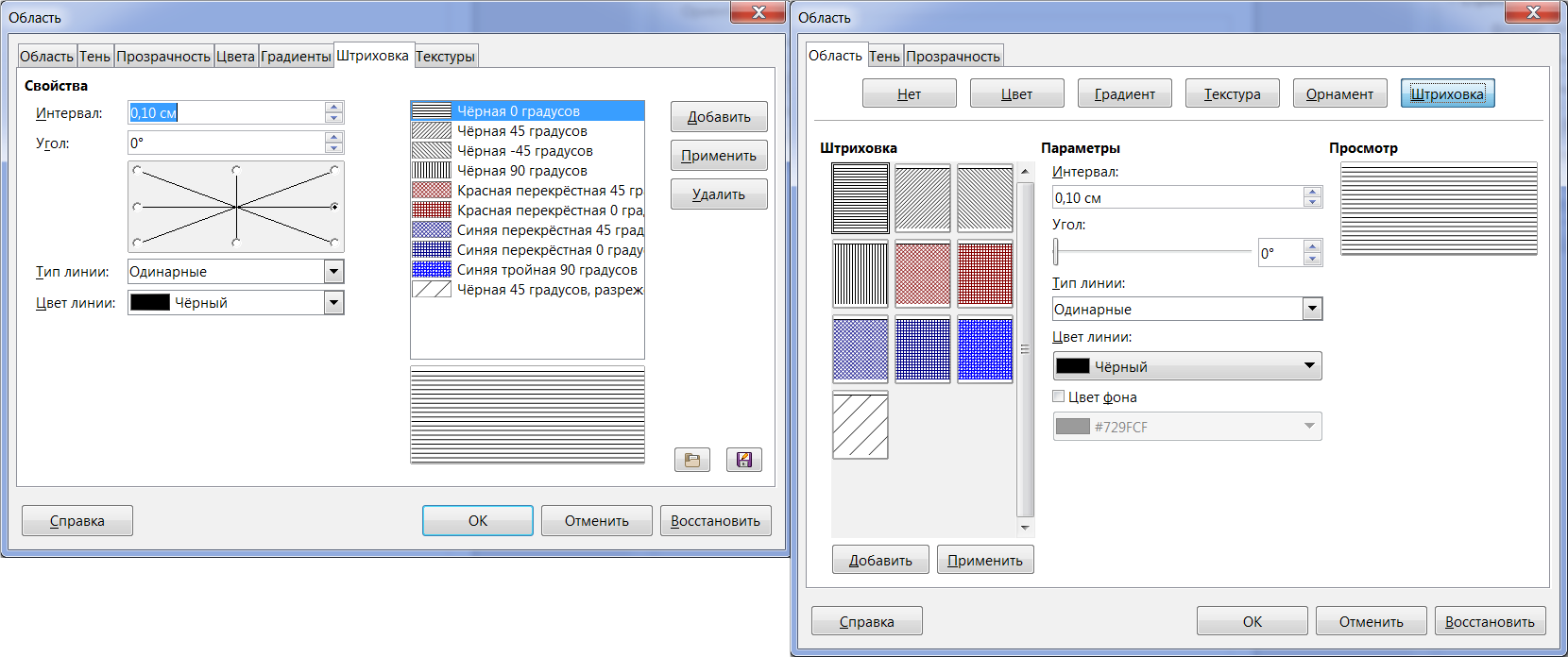Screen dimensions: 1568x657
Task: Select the black 45 degrees wide hatching thumbnail
Action: coord(860,426)
